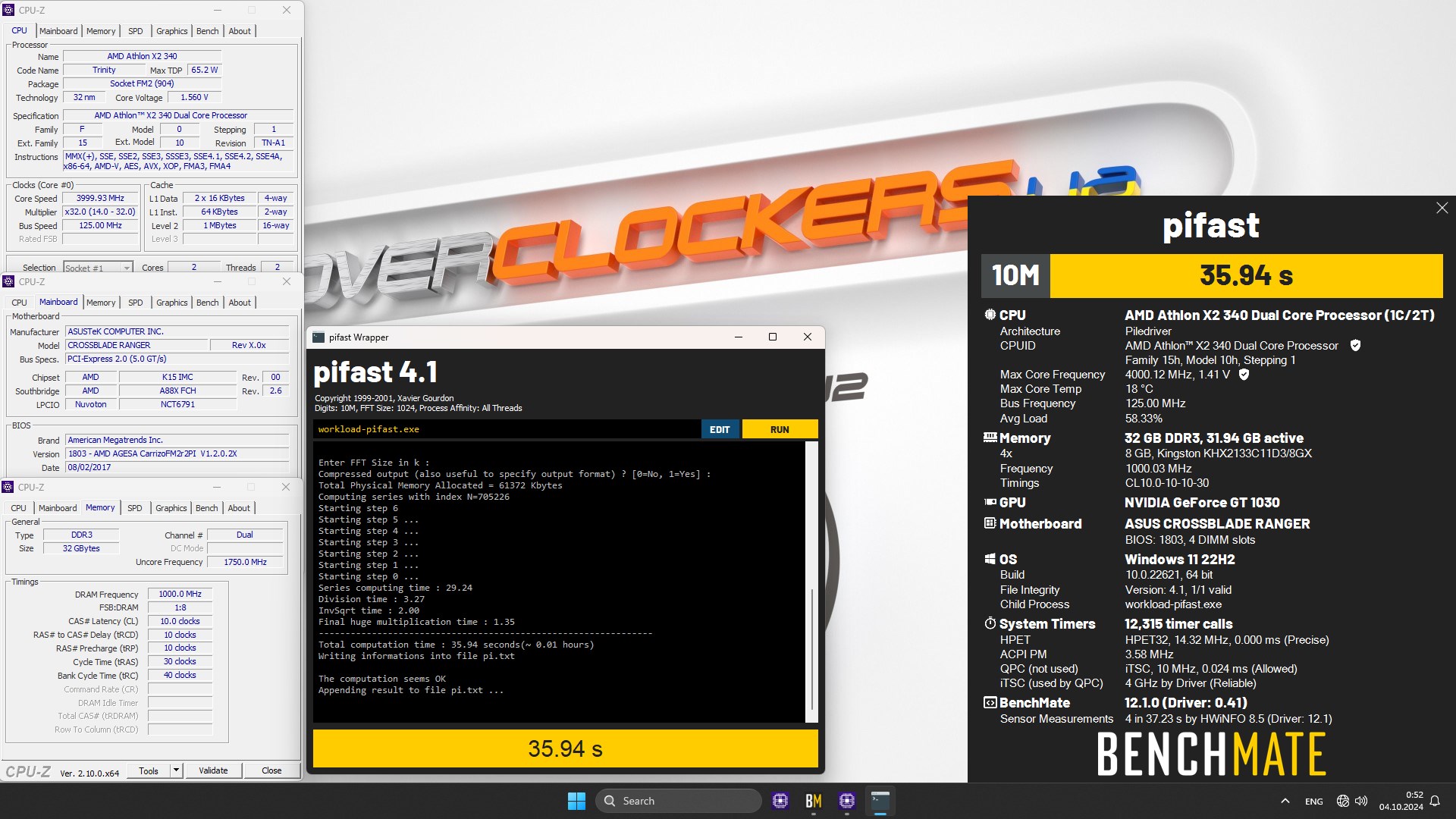The image size is (1456, 819).
Task: Click the Close button in CPU-Z
Action: (271, 770)
